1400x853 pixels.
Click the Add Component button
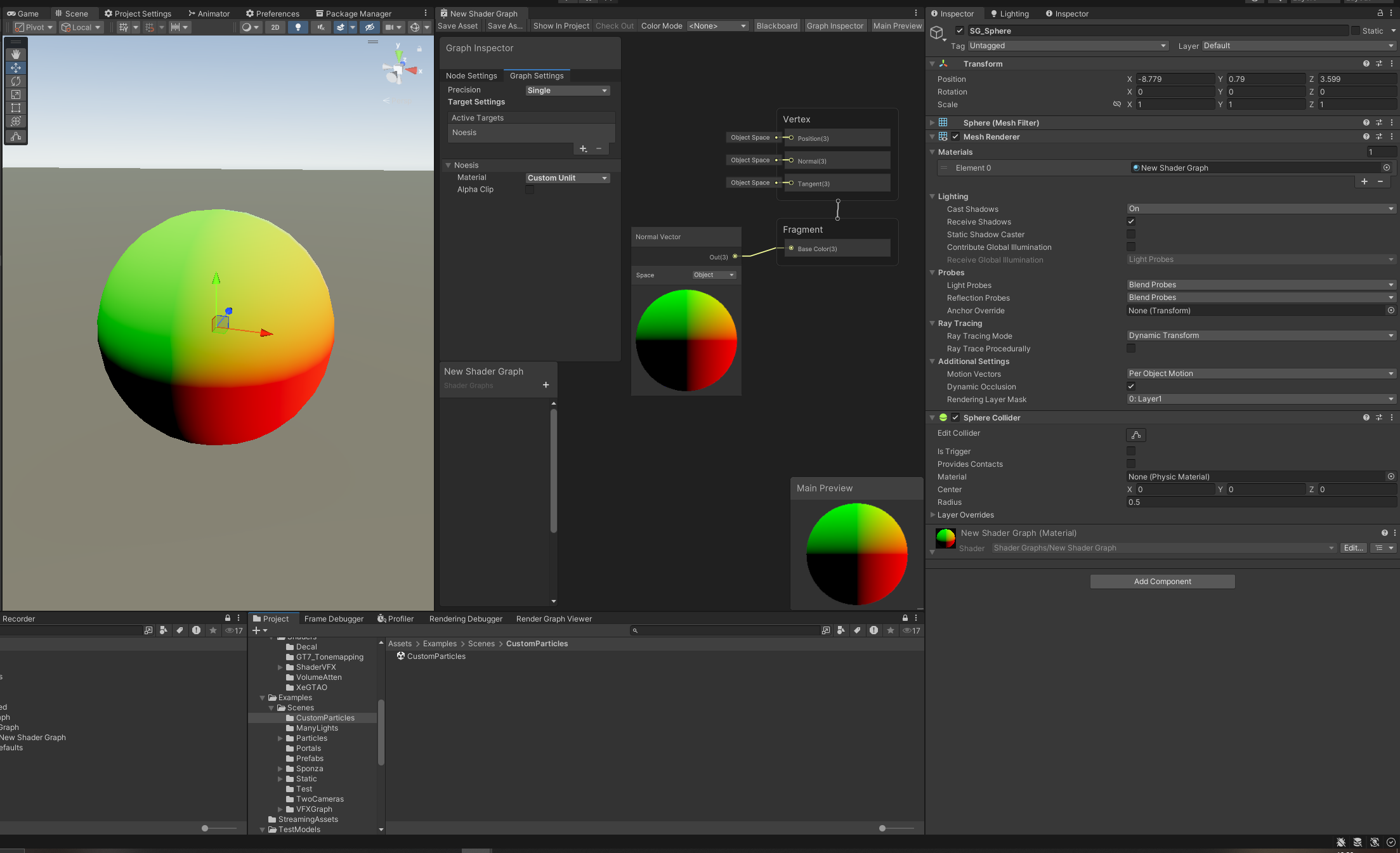pyautogui.click(x=1162, y=582)
